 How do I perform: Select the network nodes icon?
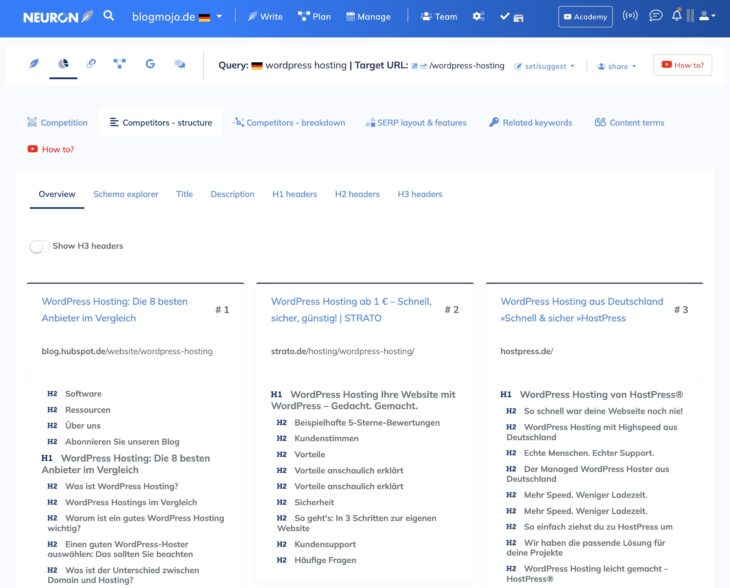[x=120, y=63]
